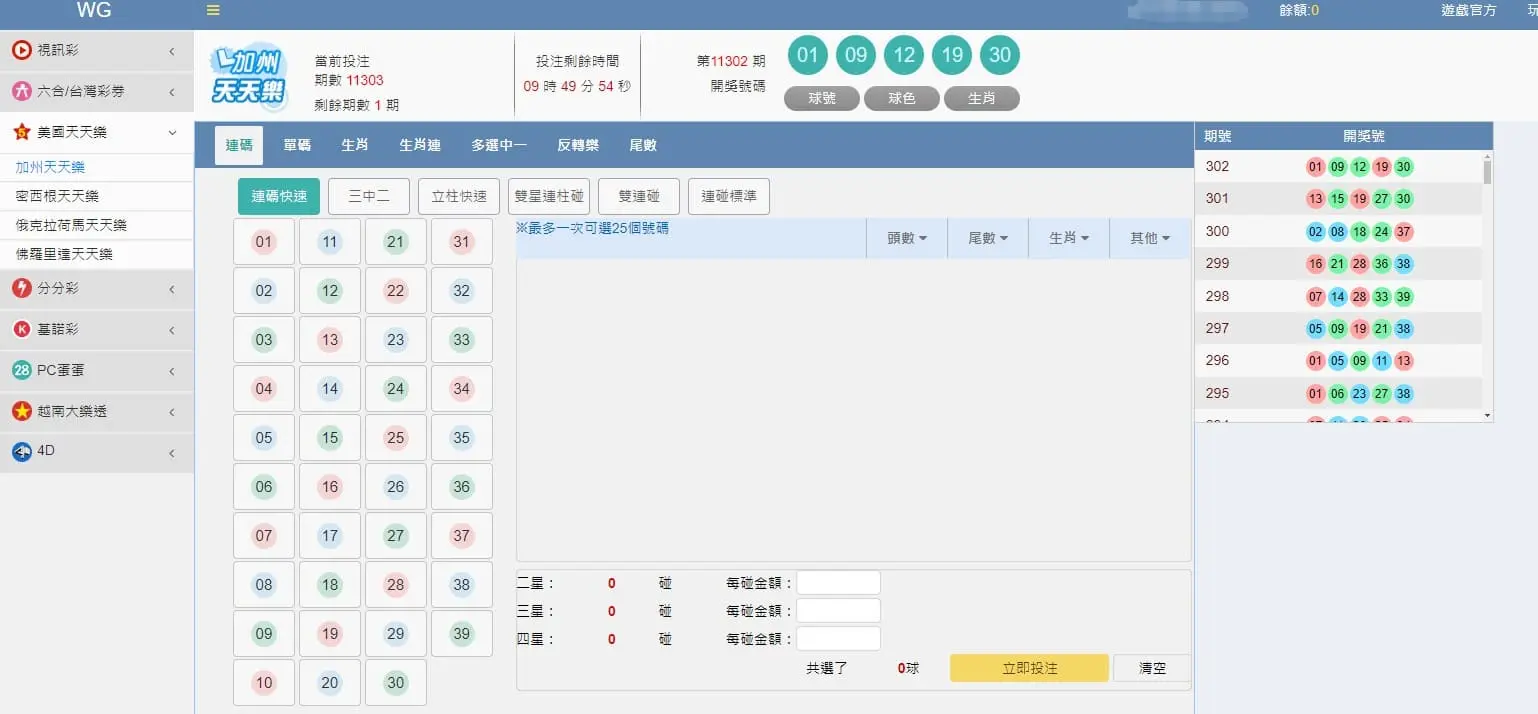Screen dimensions: 1538x714
Task: Open the 頭數 filter dropdown
Action: [x=906, y=237]
